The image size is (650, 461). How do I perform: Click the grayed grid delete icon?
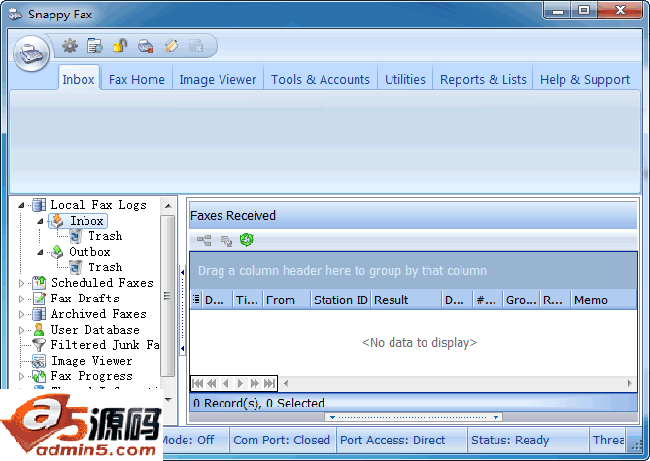pos(196,46)
